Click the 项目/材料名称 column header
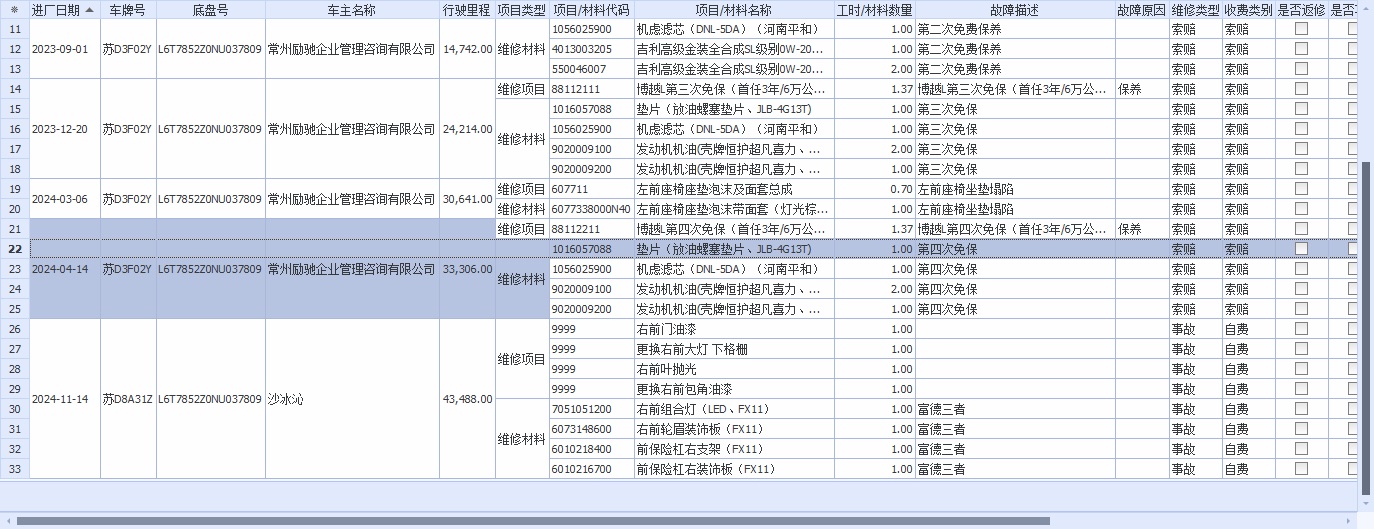This screenshot has width=1374, height=529. [734, 10]
